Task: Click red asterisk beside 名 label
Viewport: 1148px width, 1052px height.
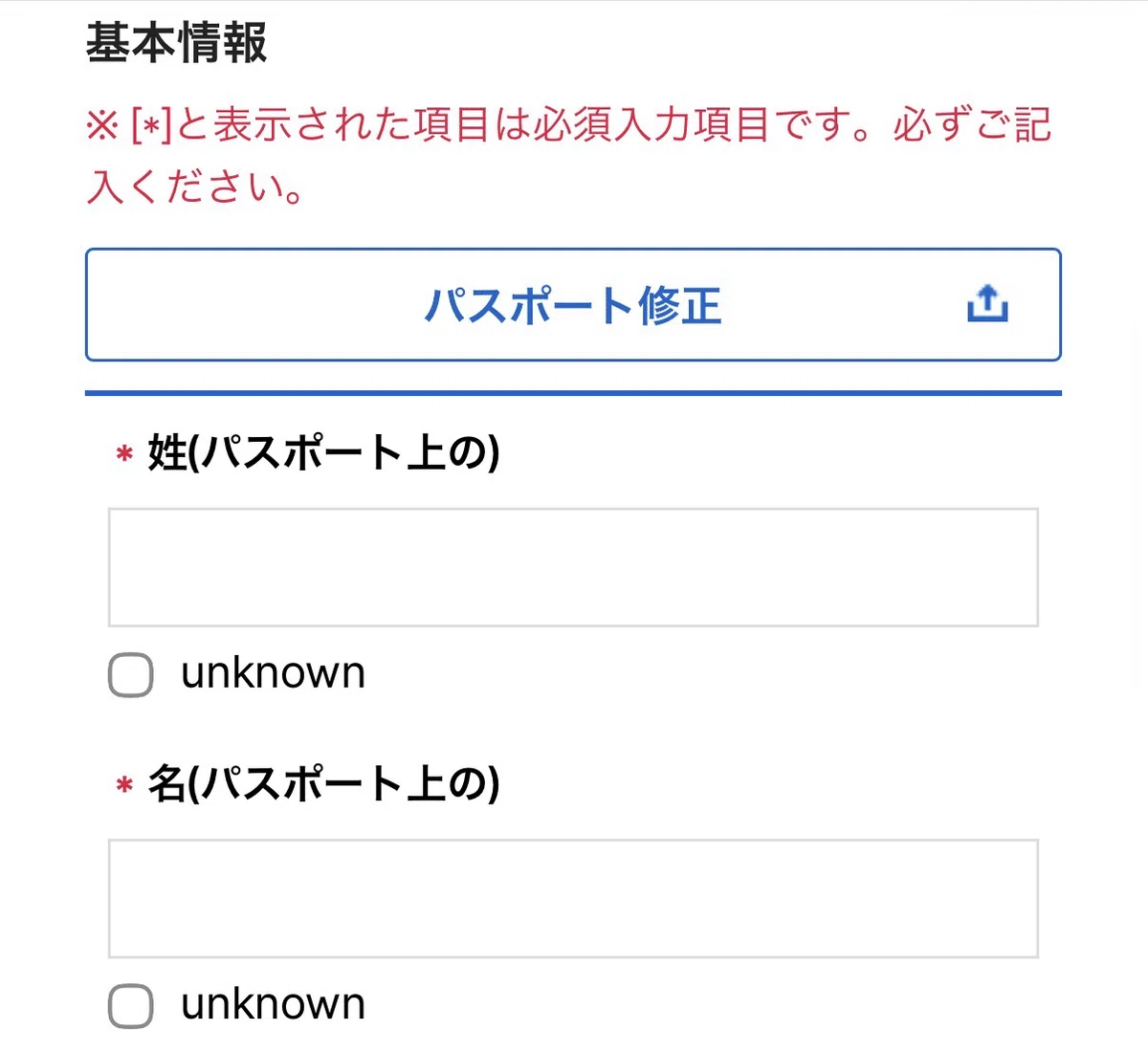Action: pos(124,786)
